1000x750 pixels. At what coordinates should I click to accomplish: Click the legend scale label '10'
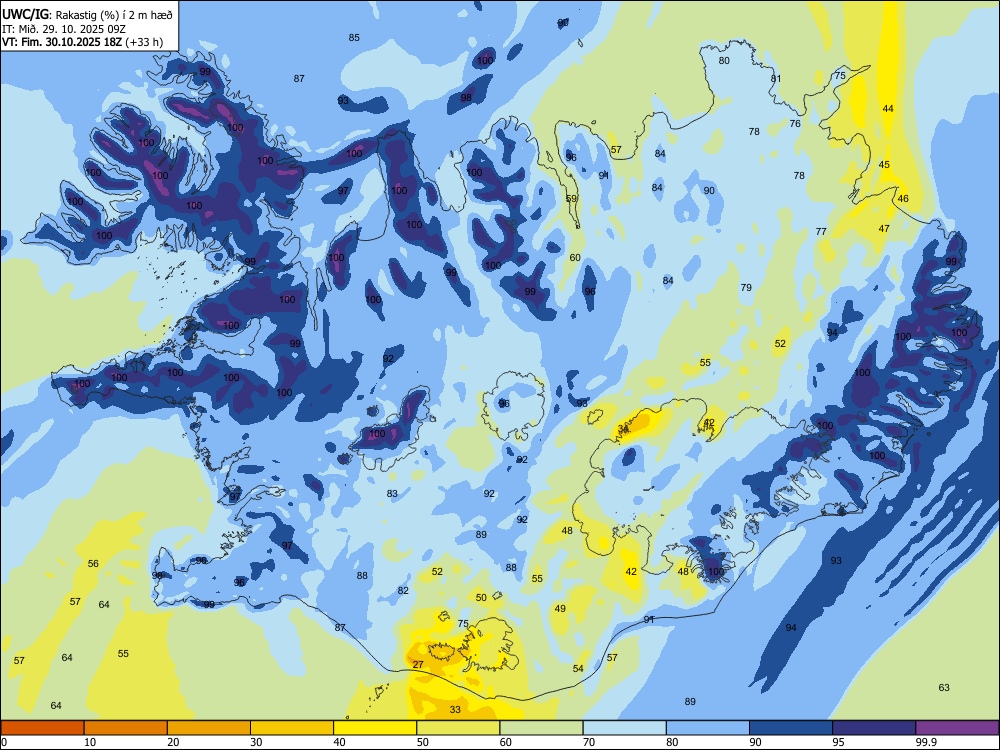coord(90,742)
